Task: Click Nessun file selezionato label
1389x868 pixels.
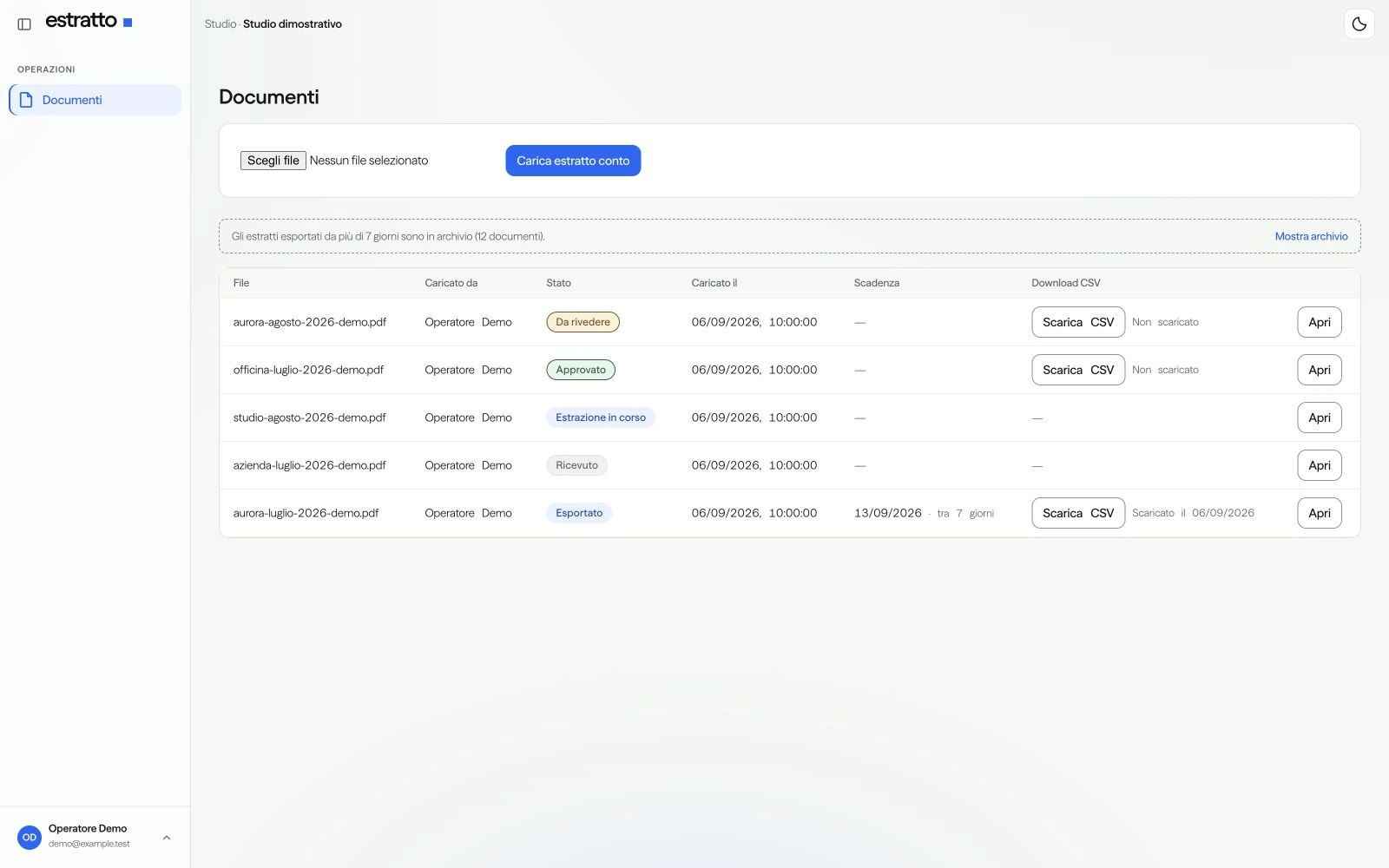Action: pyautogui.click(x=369, y=161)
